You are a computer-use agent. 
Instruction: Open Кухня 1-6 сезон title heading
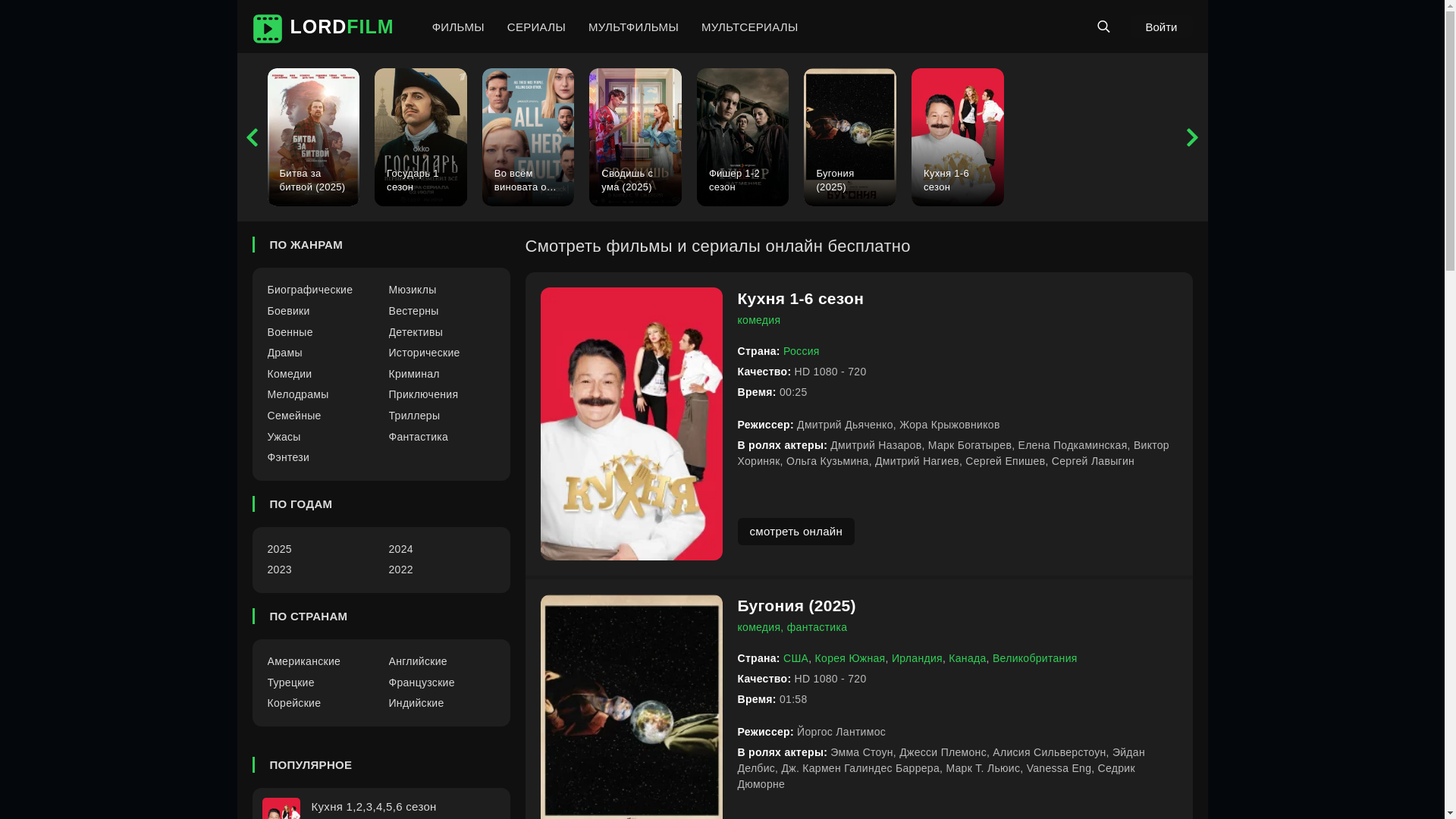point(800,299)
